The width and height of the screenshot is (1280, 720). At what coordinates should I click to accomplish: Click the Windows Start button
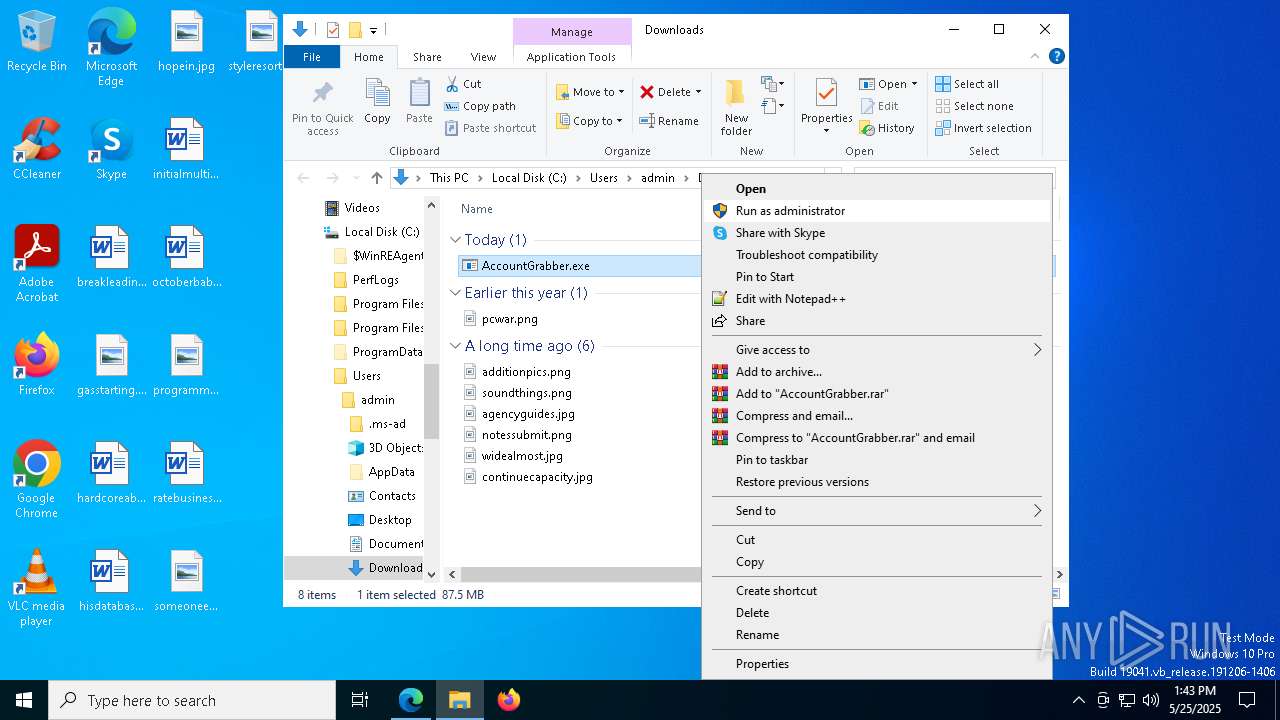tap(24, 700)
